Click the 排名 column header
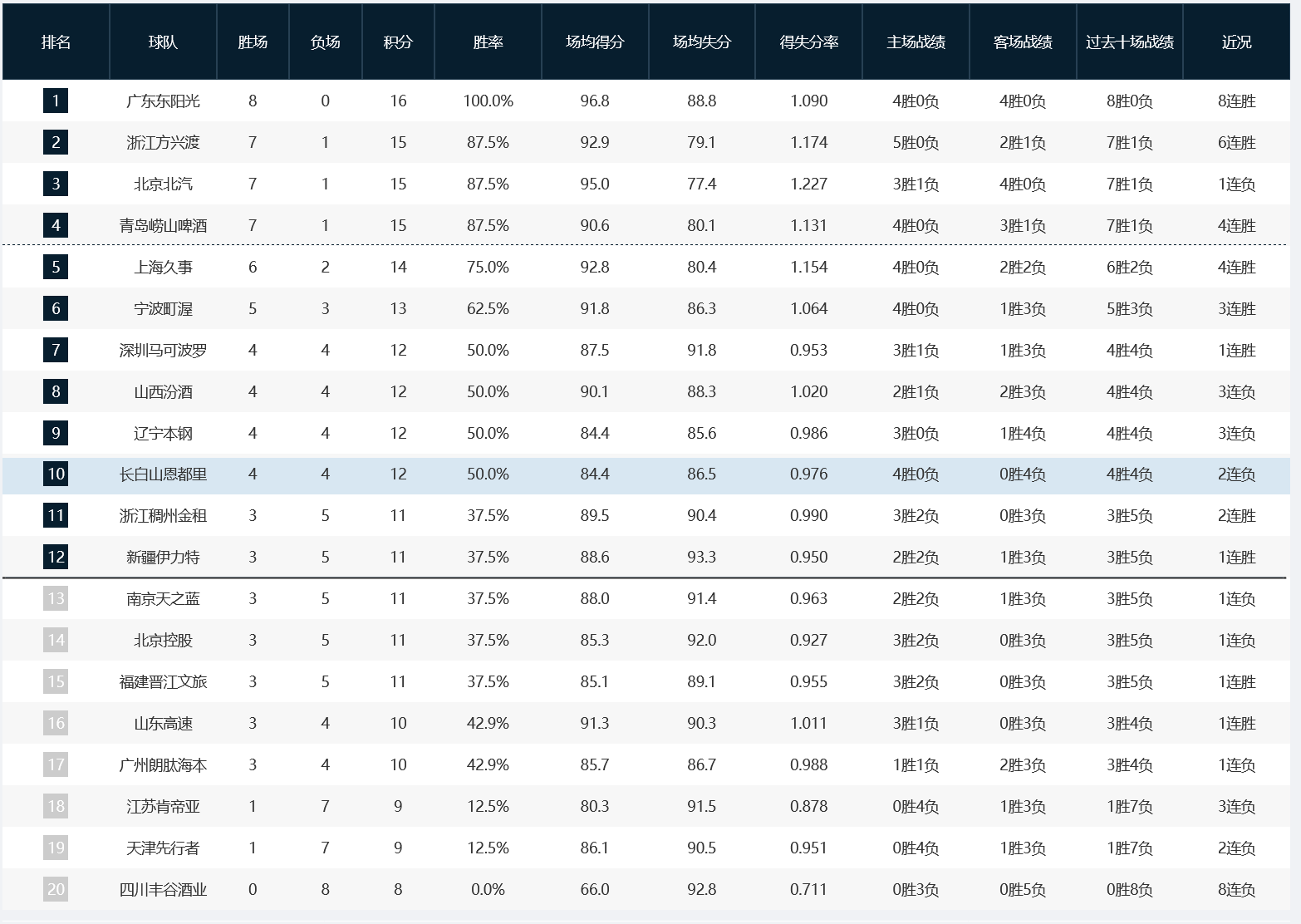 [x=56, y=42]
